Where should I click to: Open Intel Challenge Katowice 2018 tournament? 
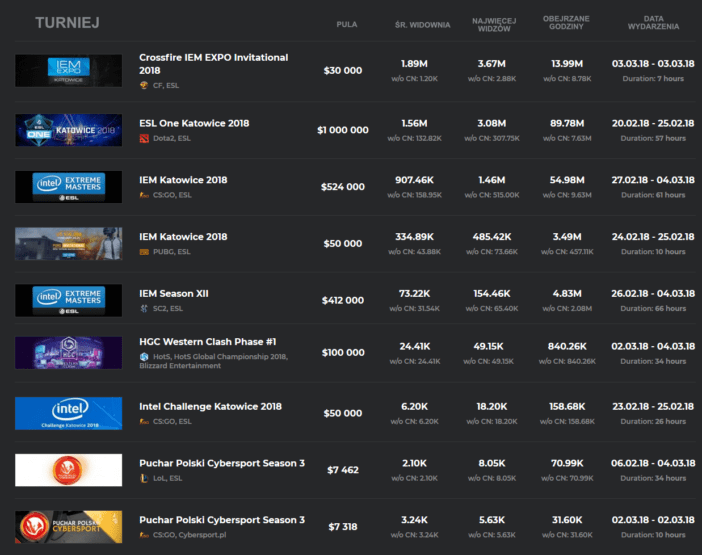pos(210,406)
